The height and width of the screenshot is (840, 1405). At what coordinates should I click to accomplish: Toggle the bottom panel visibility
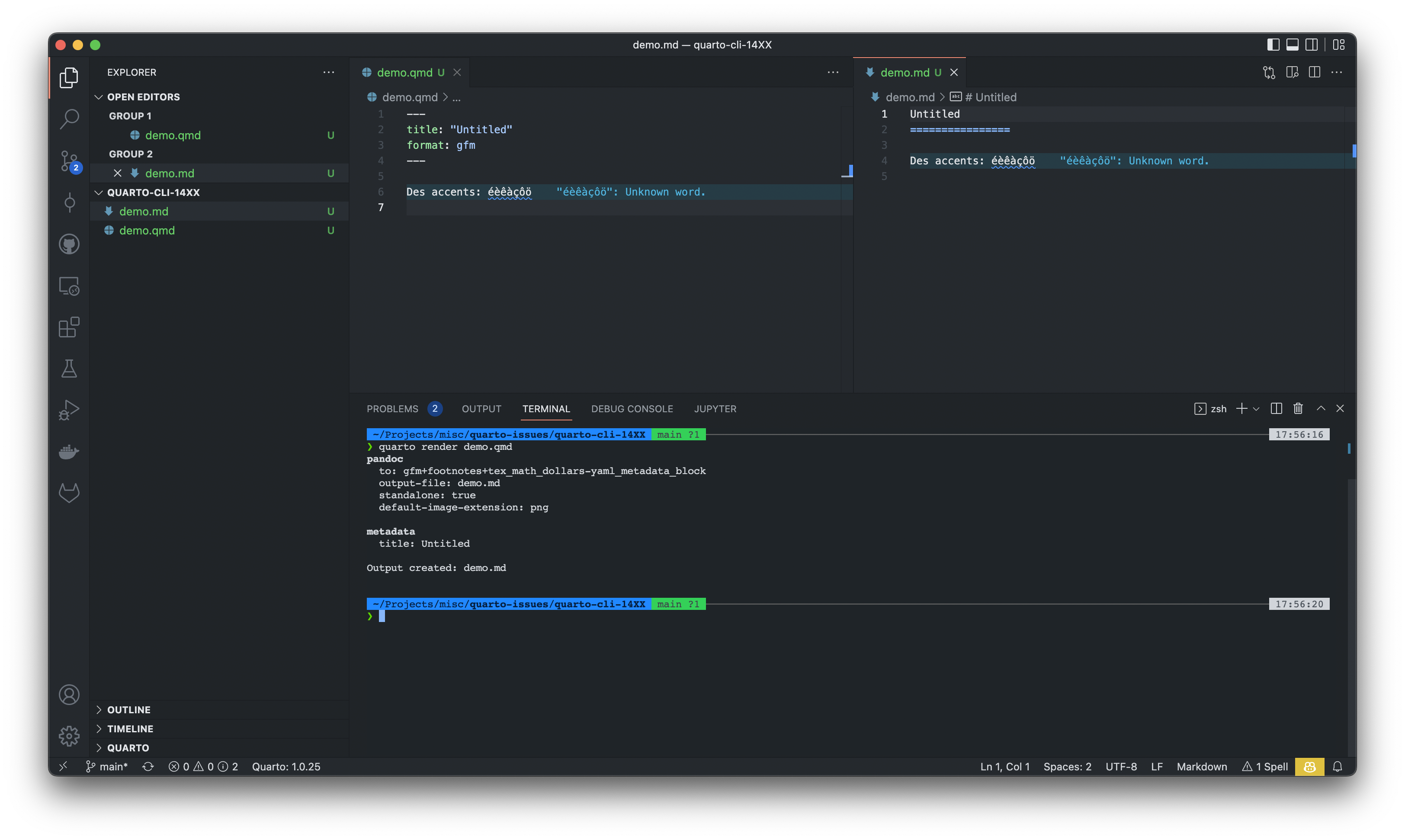[x=1292, y=44]
